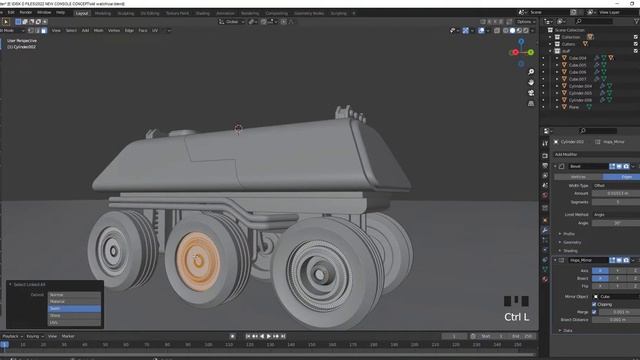This screenshot has width=640, height=360.
Task: Switch perspective/orthographic grid icon
Action: click(531, 104)
